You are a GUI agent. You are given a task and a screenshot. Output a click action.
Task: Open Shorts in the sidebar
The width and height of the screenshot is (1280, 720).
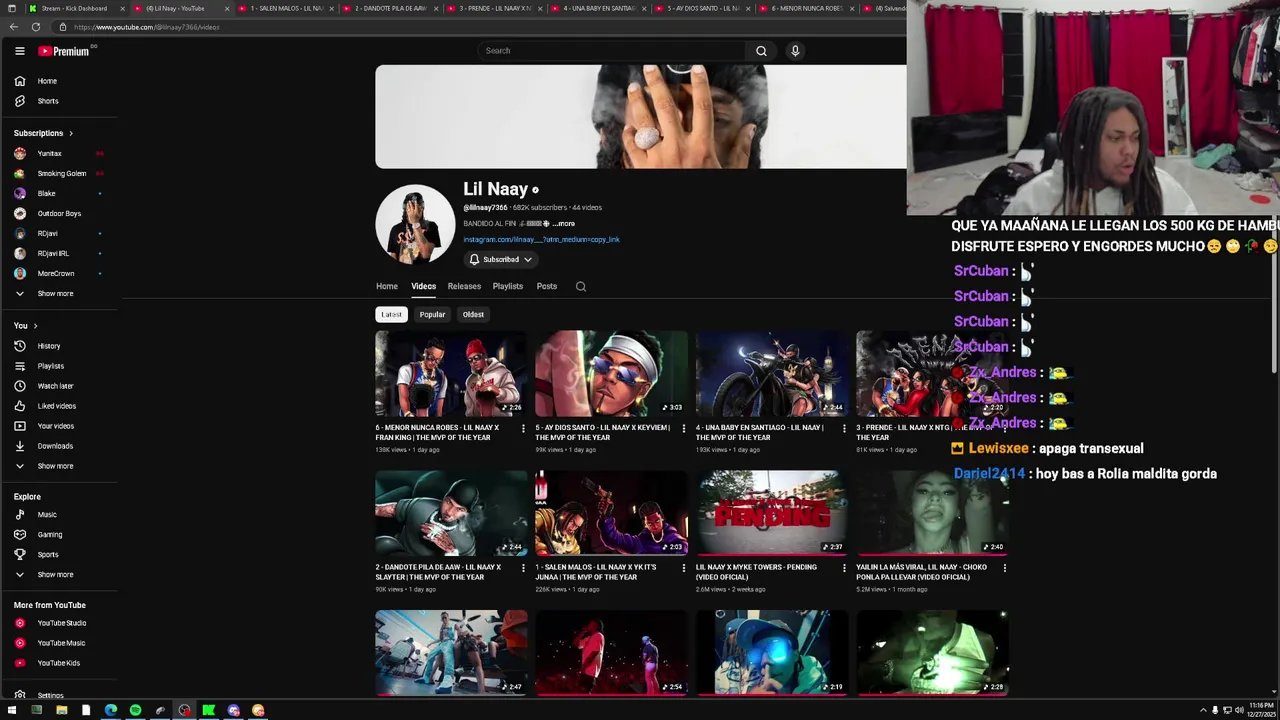point(60,101)
